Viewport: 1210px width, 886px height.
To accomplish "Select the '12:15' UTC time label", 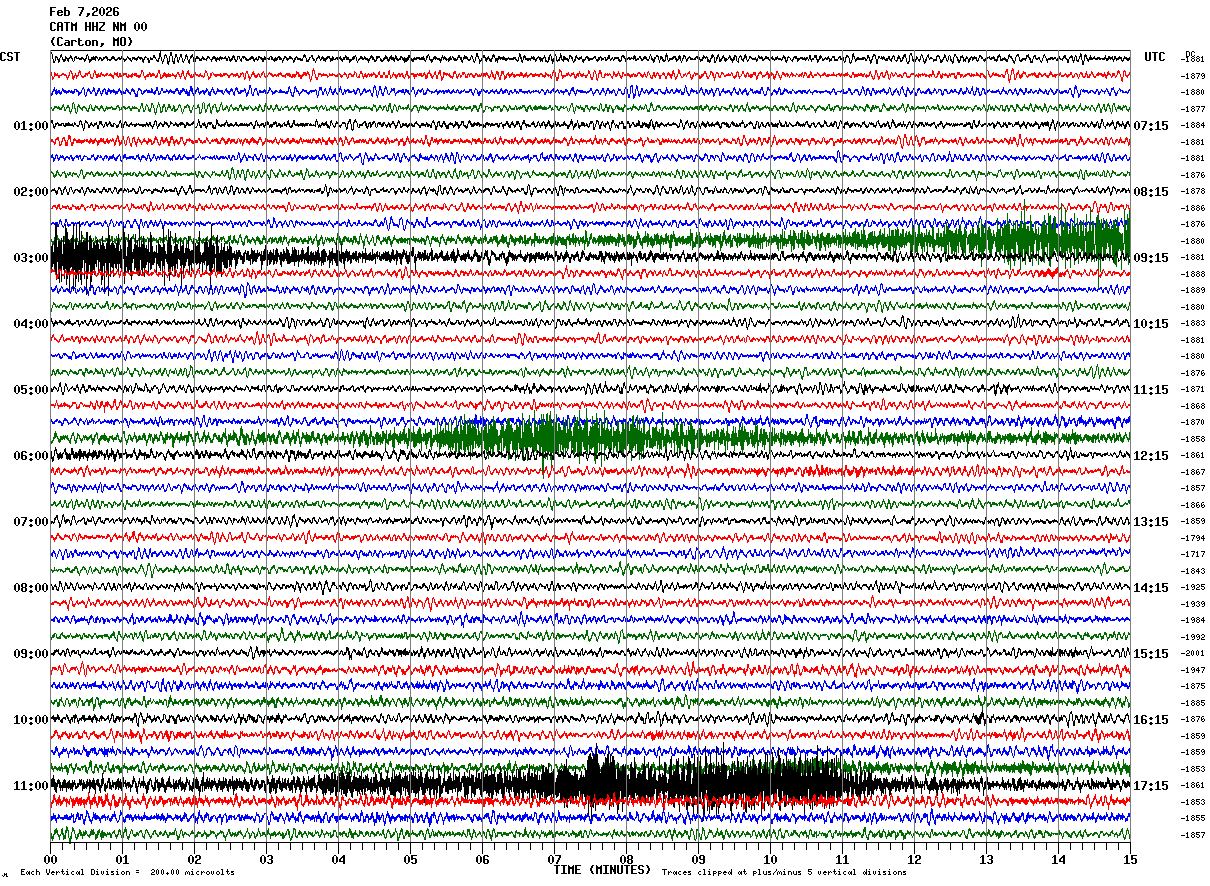I will (x=1151, y=456).
